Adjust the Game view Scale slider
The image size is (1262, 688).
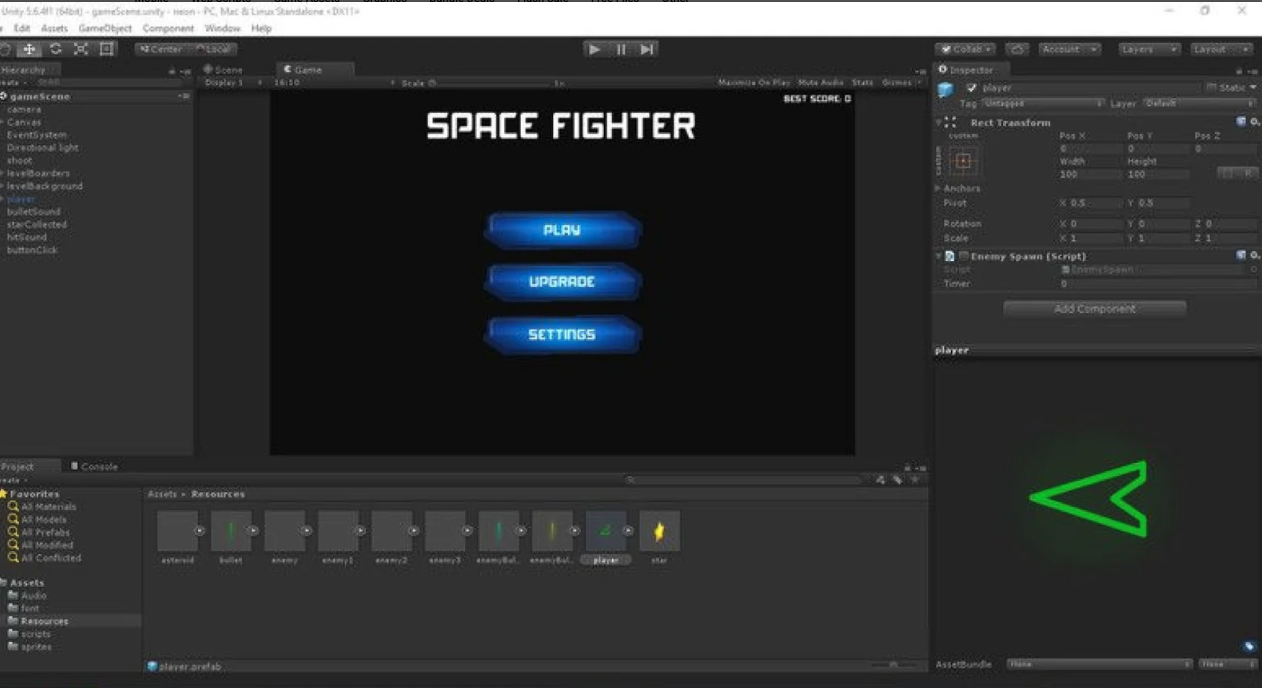coord(488,83)
